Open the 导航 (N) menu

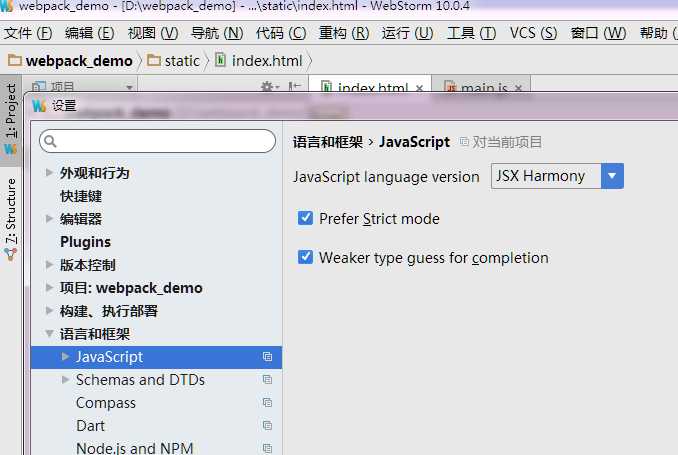(217, 33)
